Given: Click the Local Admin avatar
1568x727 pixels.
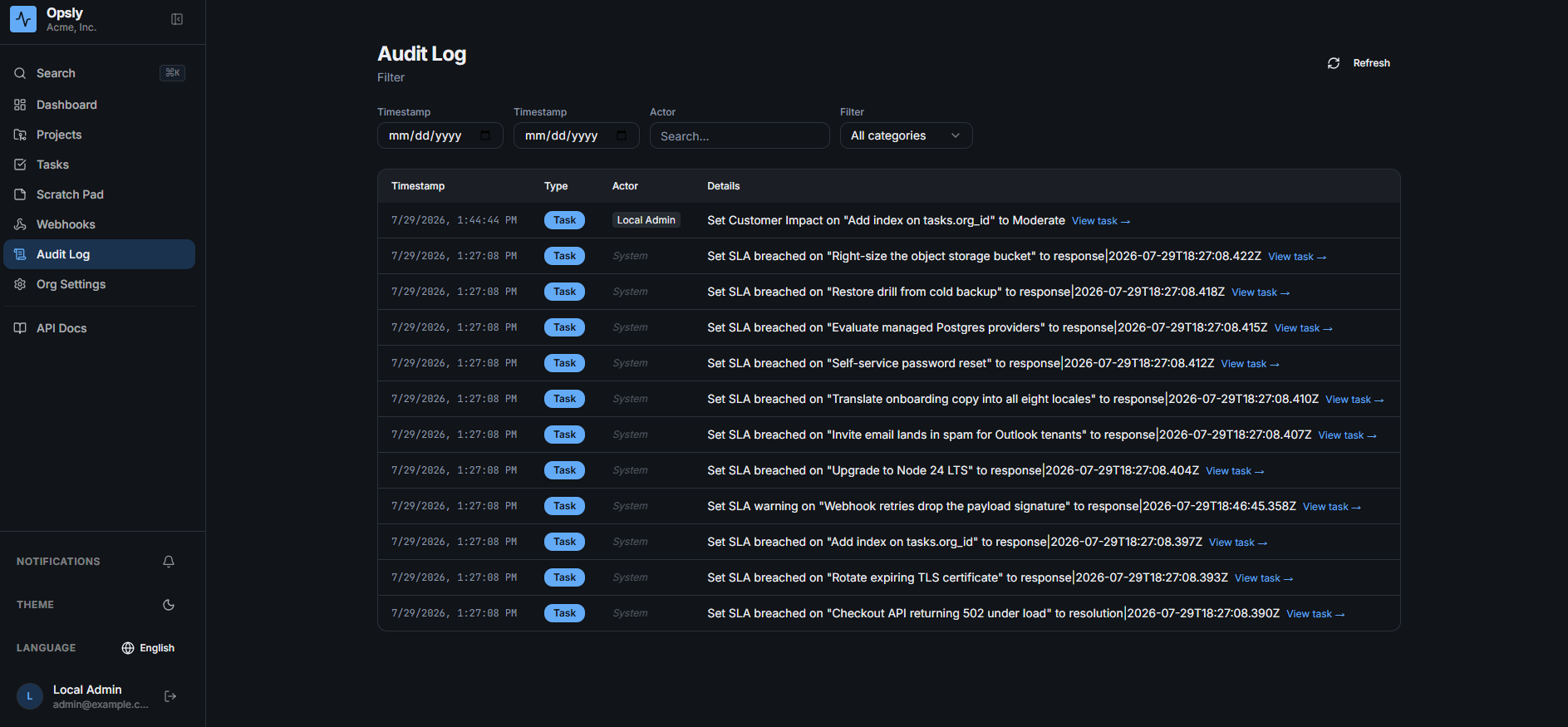Looking at the screenshot, I should coord(30,696).
